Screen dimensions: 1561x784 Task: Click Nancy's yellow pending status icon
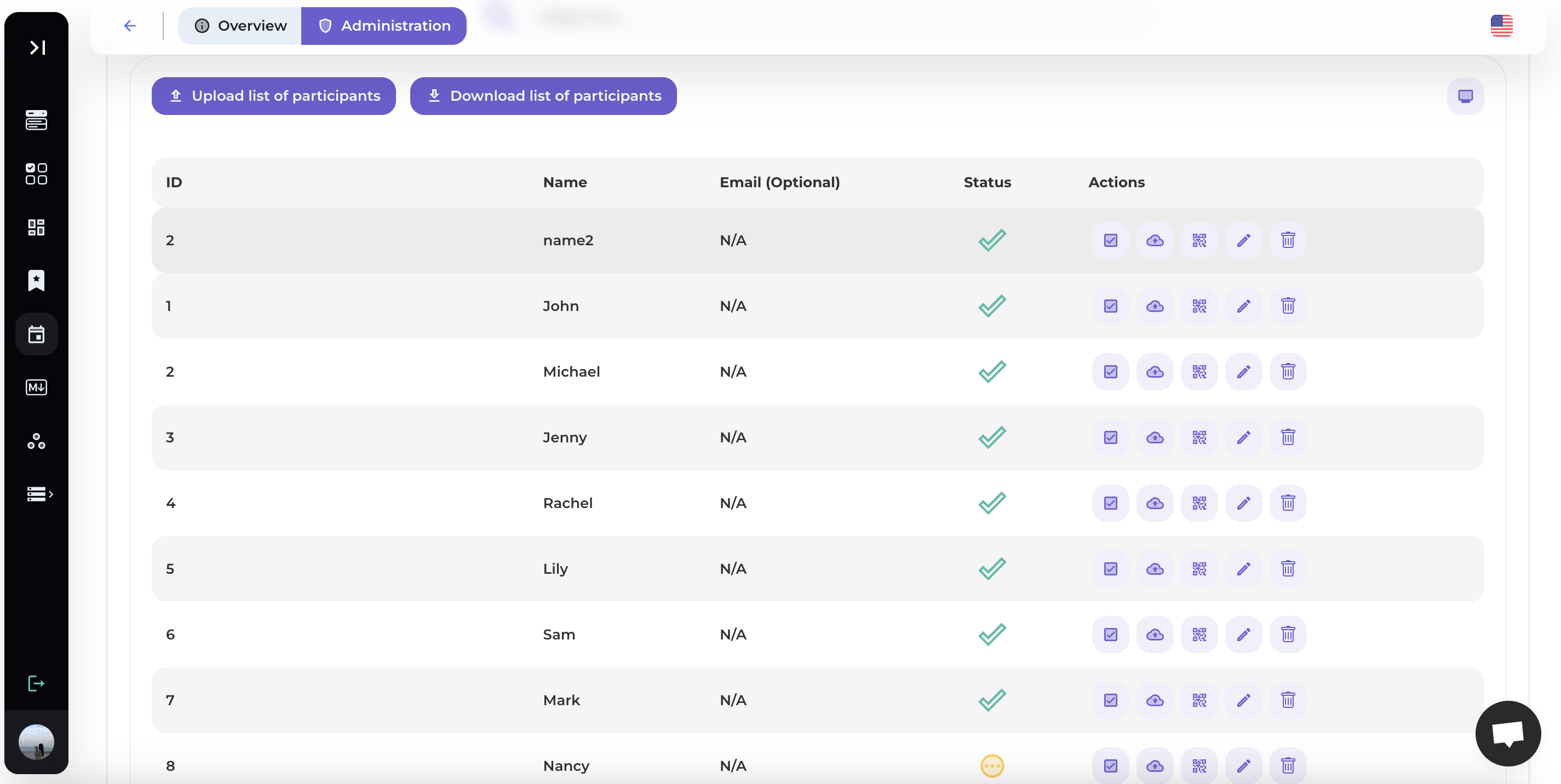[992, 766]
